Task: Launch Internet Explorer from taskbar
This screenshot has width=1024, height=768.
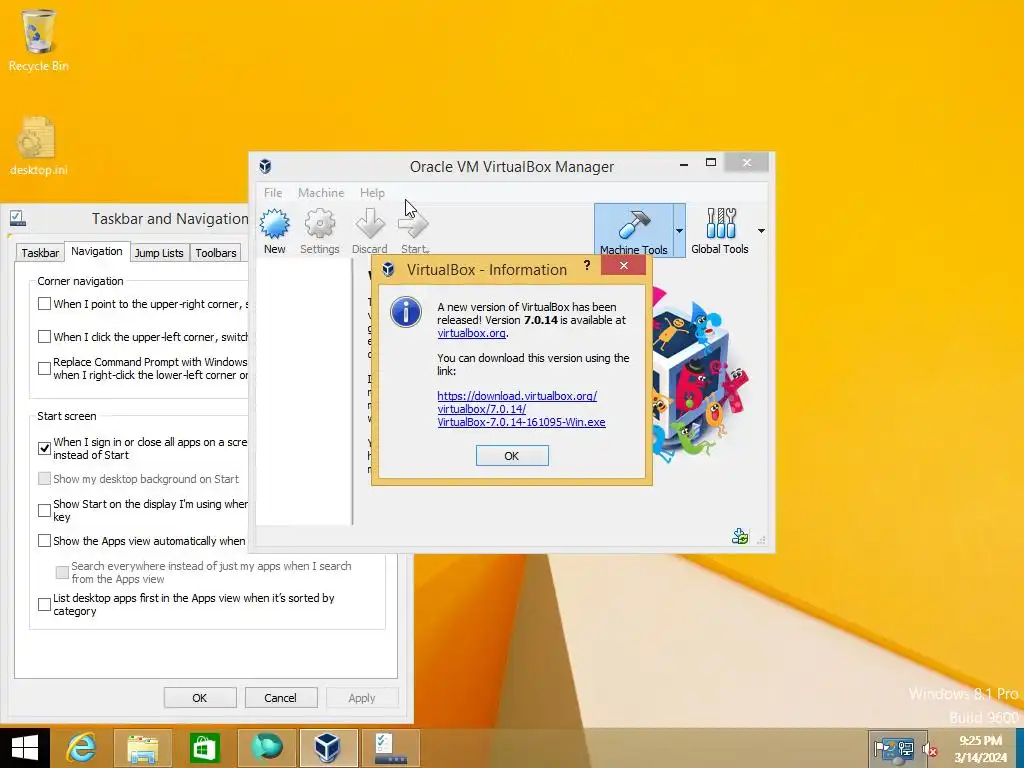Action: 82,748
